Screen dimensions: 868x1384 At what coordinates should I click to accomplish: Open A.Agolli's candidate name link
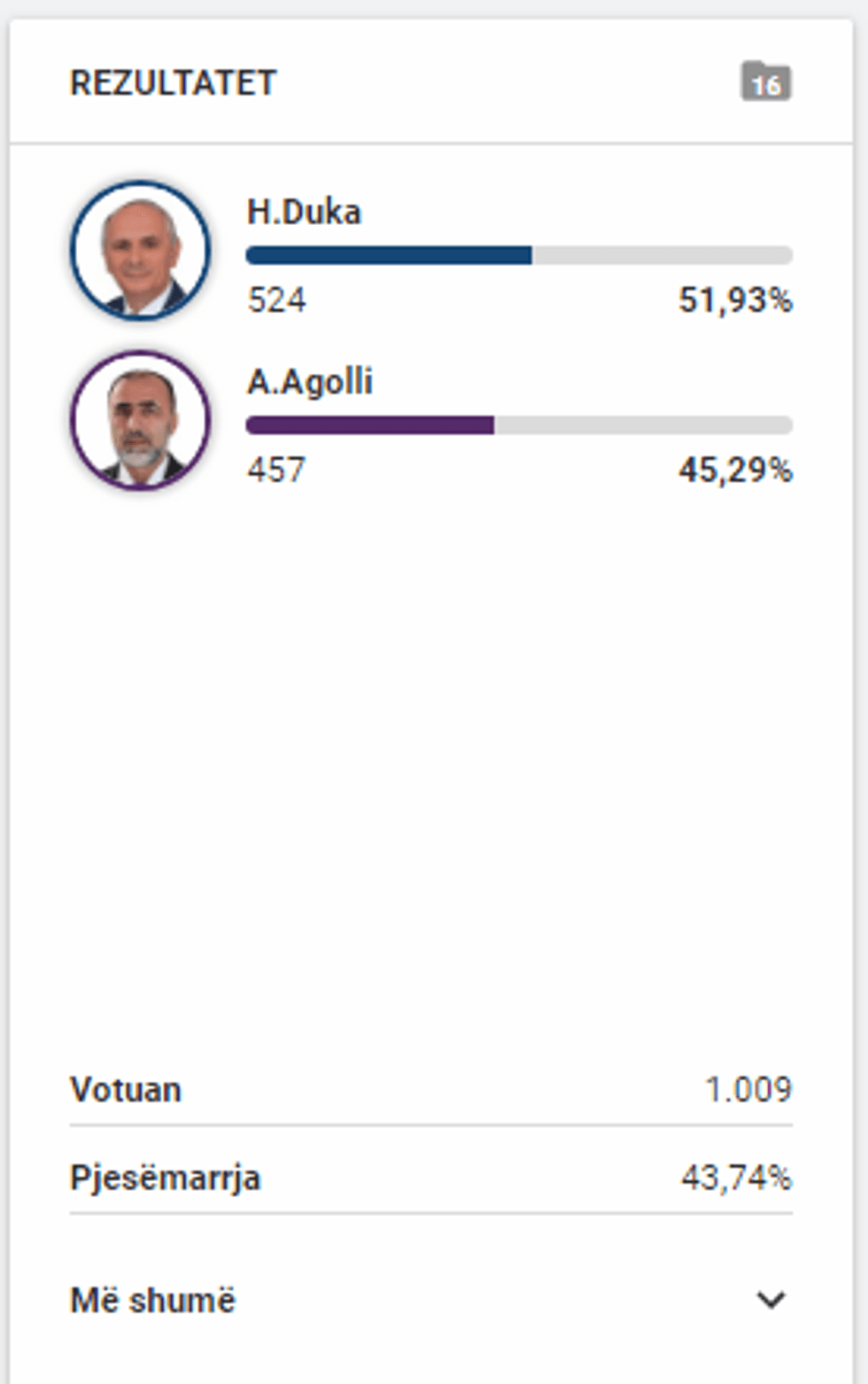point(310,382)
